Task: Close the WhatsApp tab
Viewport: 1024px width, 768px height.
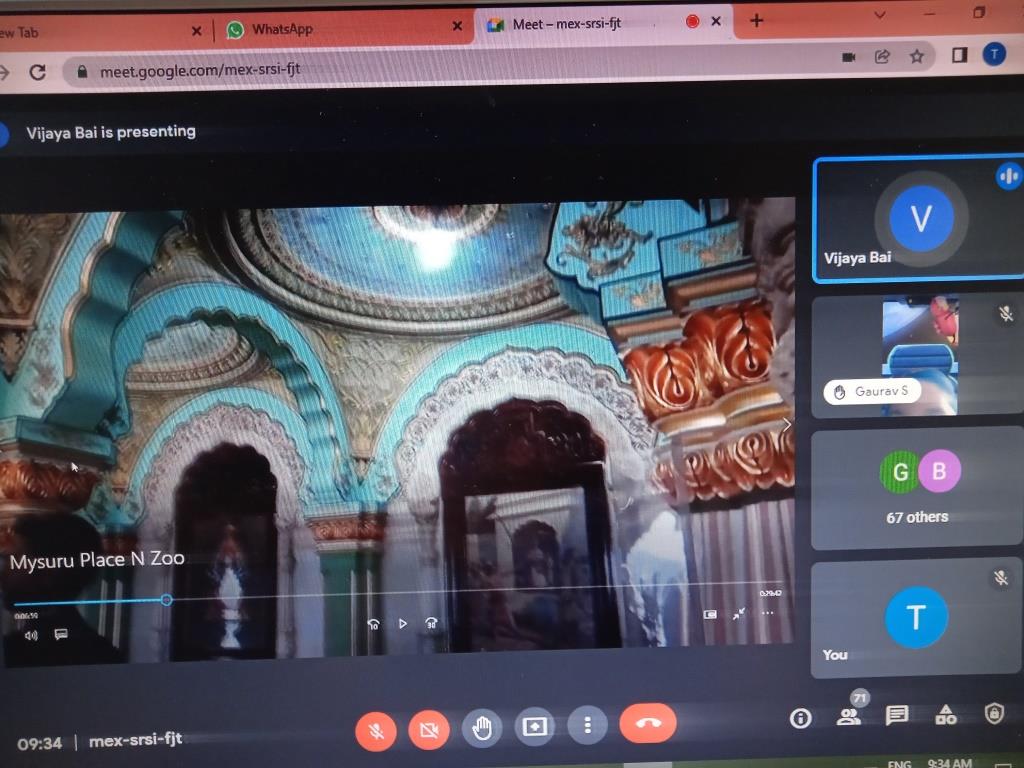Action: (457, 26)
